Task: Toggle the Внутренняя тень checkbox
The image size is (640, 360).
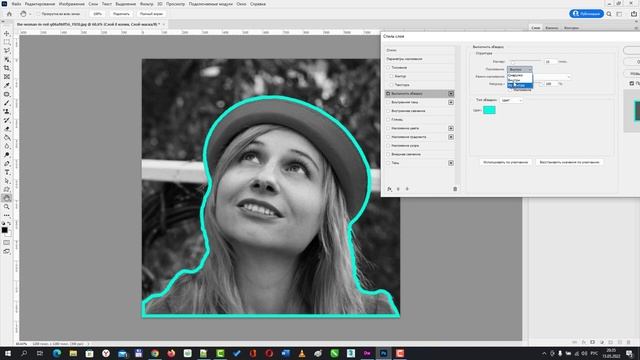Action: 388,102
